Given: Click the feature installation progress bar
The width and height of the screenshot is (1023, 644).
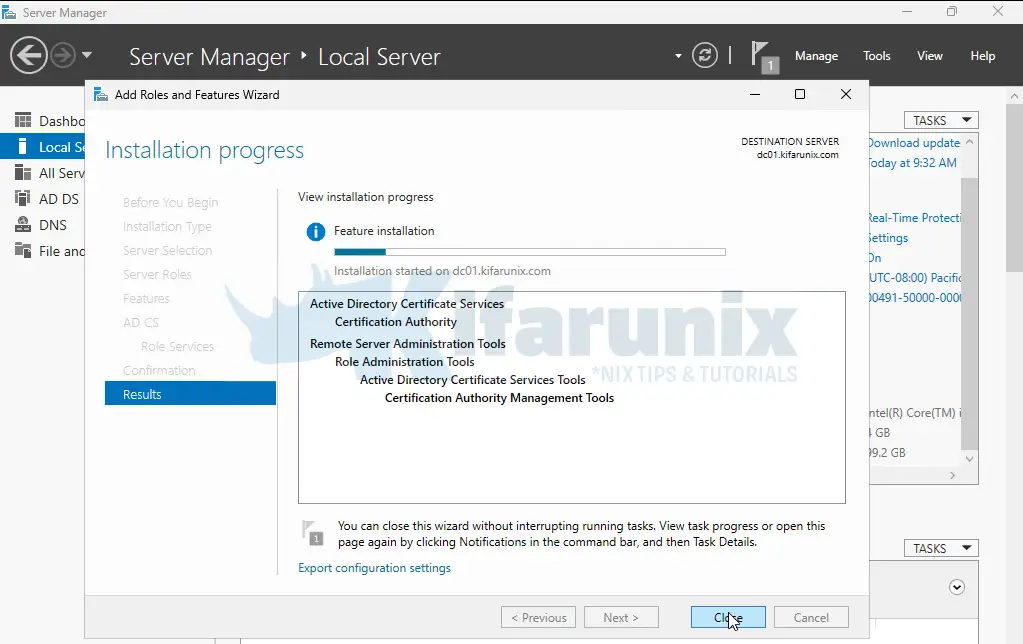Looking at the screenshot, I should tap(530, 252).
